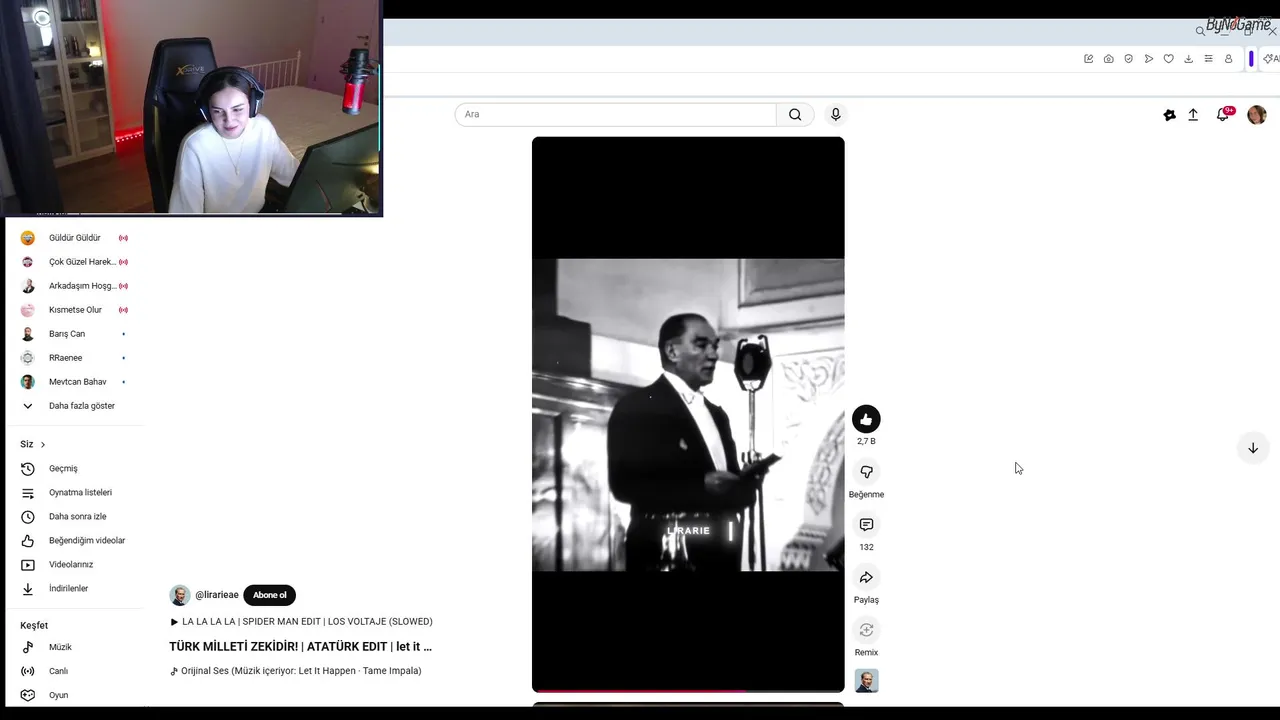Open the sound source thumbnail below Remix
Viewport: 1280px width, 720px height.
point(866,681)
